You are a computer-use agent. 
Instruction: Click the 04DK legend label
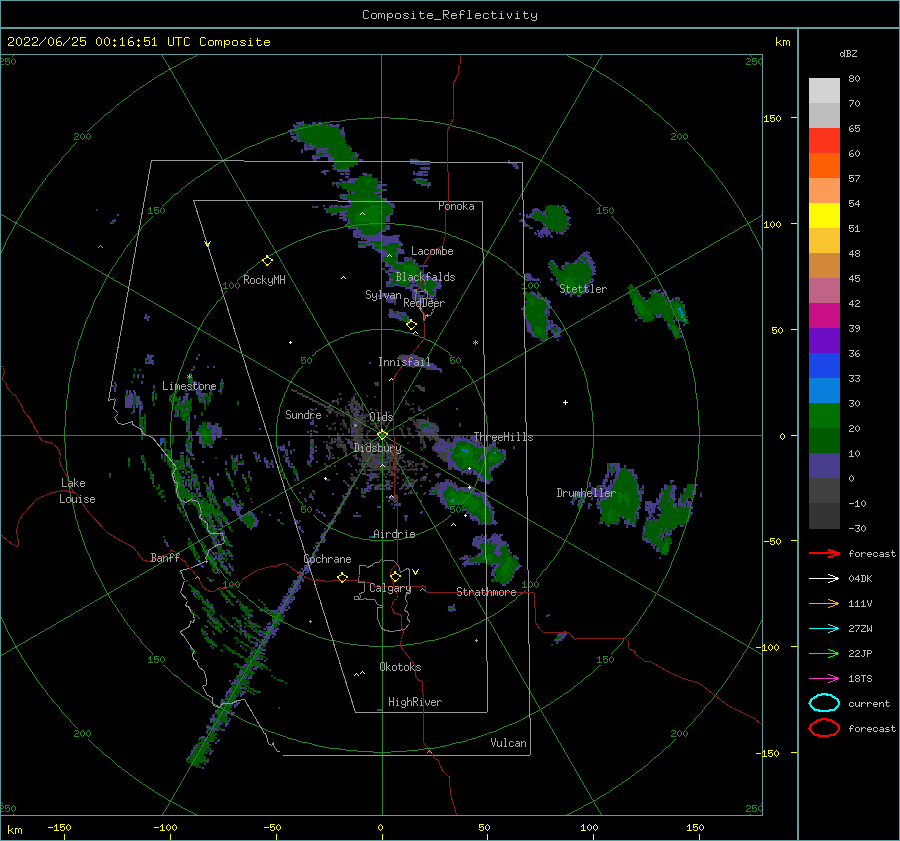coord(860,578)
